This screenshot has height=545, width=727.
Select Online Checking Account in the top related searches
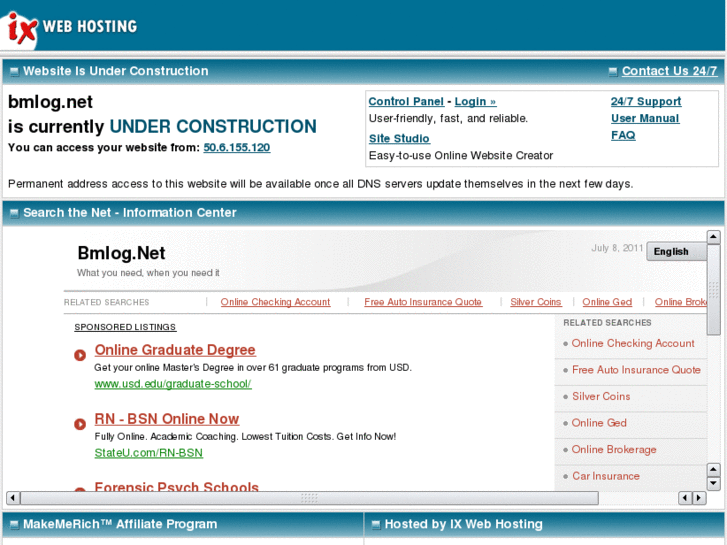point(275,302)
